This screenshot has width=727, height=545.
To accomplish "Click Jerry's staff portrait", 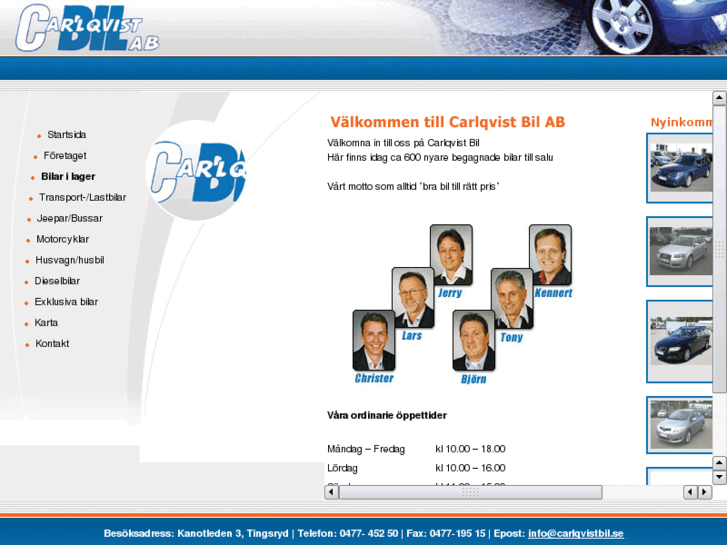I will click(451, 255).
